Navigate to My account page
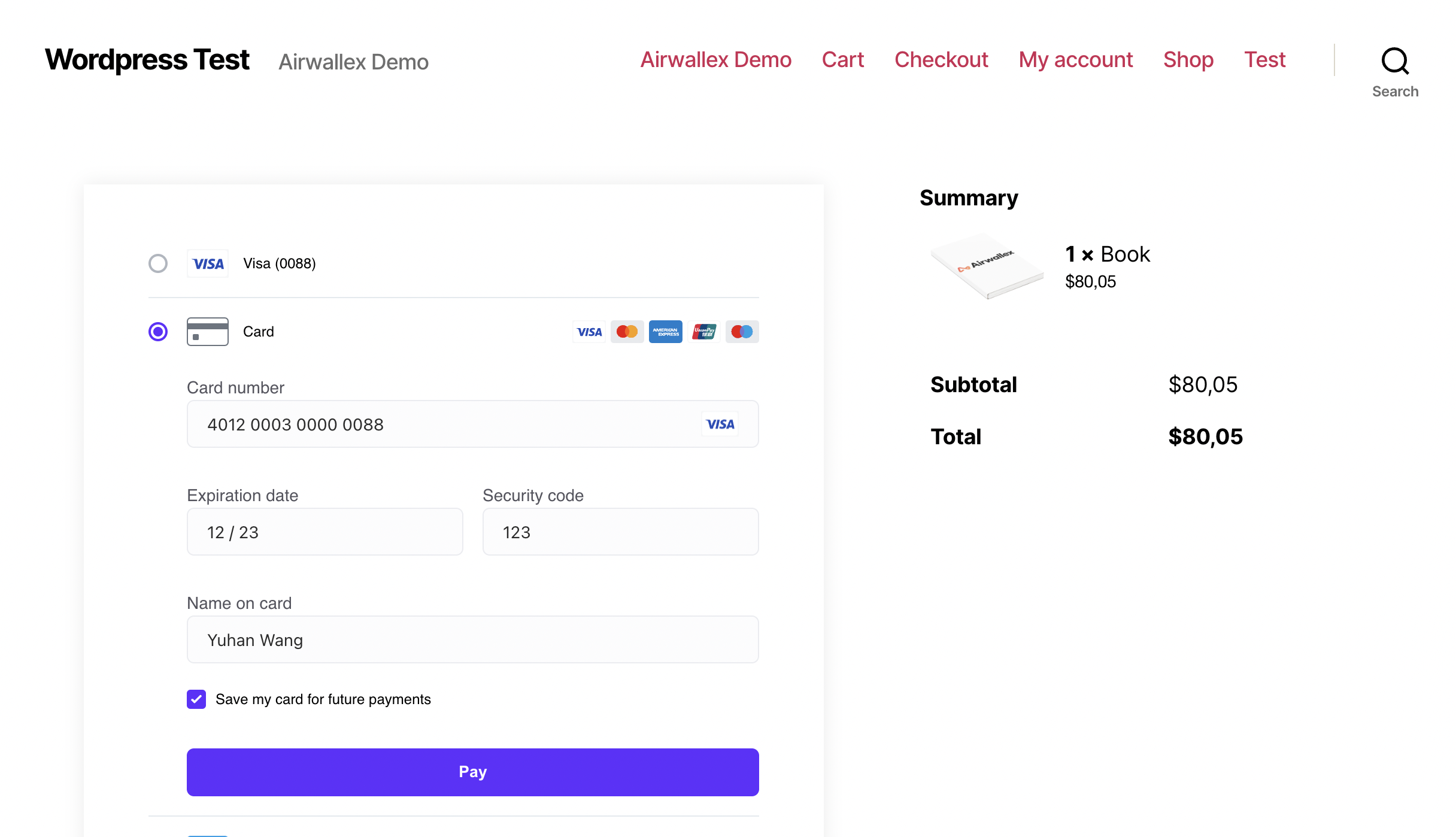Viewport: 1456px width, 837px height. (1076, 60)
